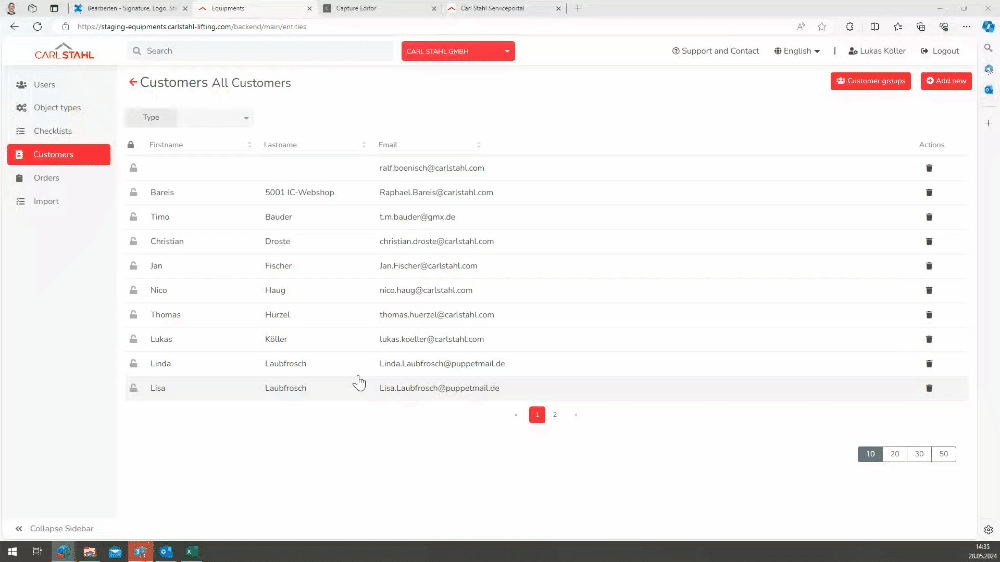Open the English language dropdown
Screen dimensions: 1000x562
click(797, 51)
